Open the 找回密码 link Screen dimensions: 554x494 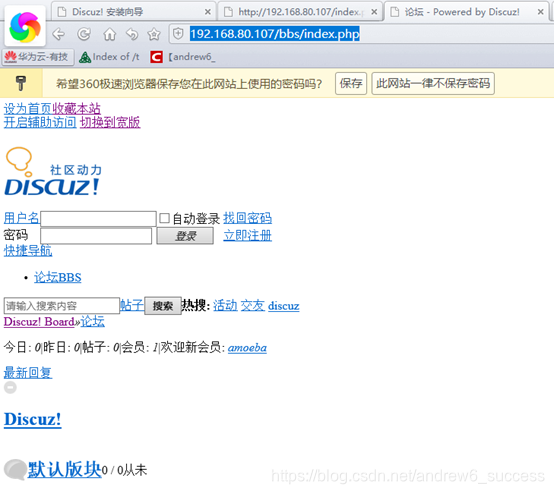(247, 218)
